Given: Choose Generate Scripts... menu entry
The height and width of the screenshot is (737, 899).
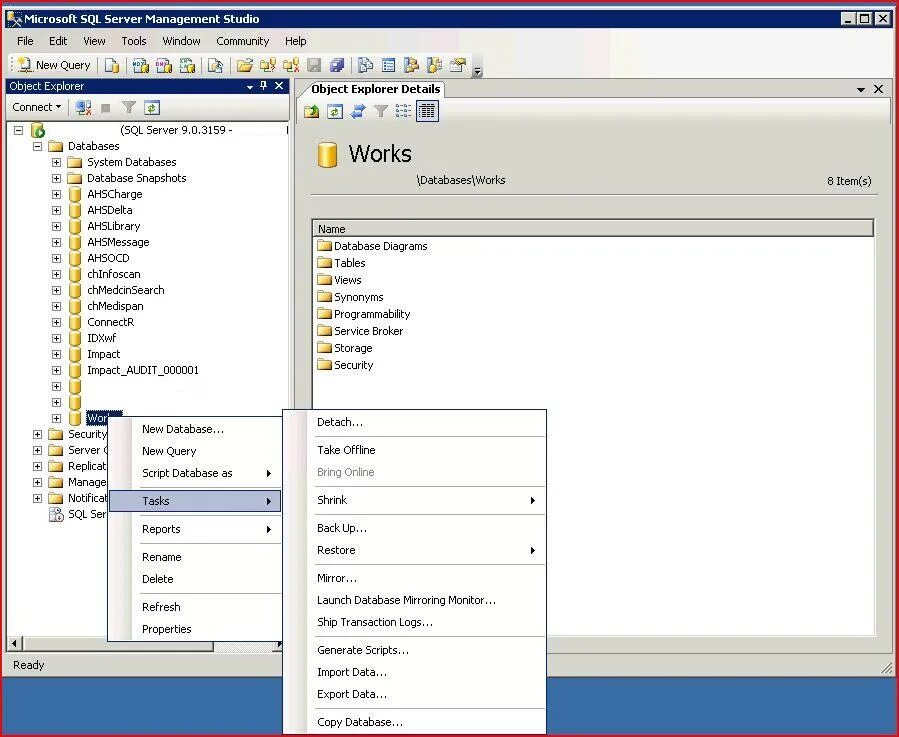Looking at the screenshot, I should (416, 650).
